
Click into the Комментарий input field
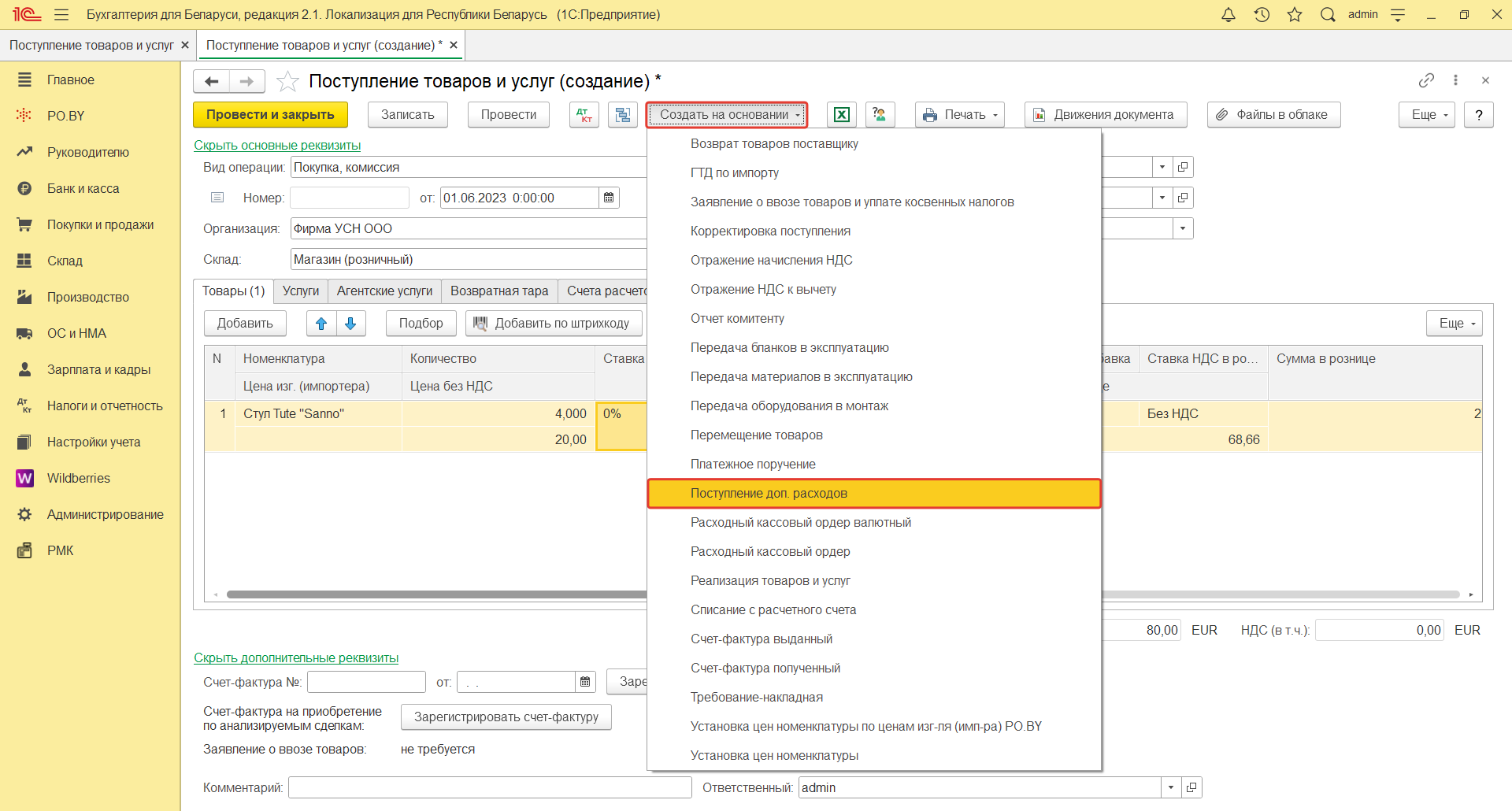pos(489,787)
